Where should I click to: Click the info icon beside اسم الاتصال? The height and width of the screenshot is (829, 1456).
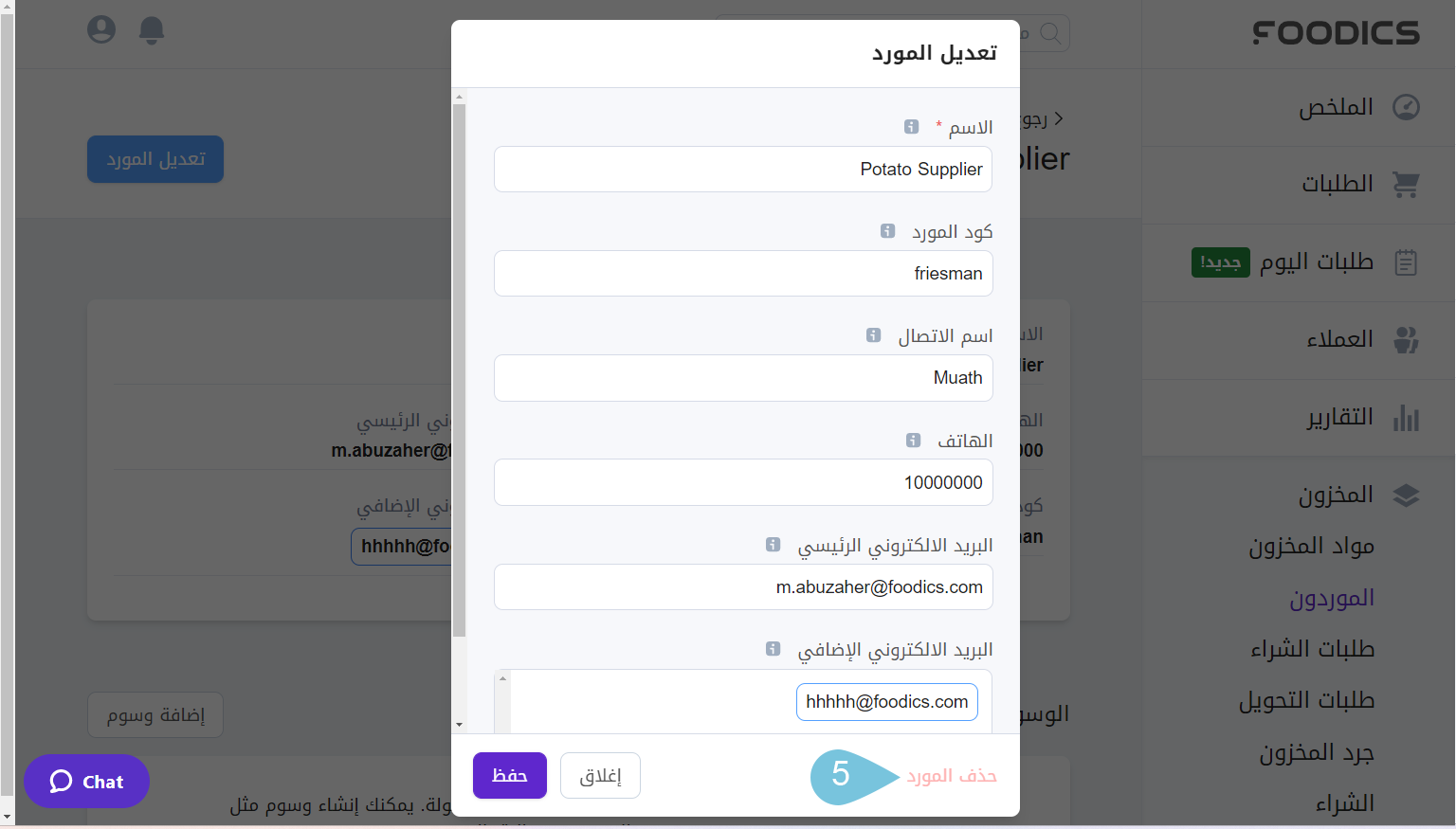click(x=874, y=335)
